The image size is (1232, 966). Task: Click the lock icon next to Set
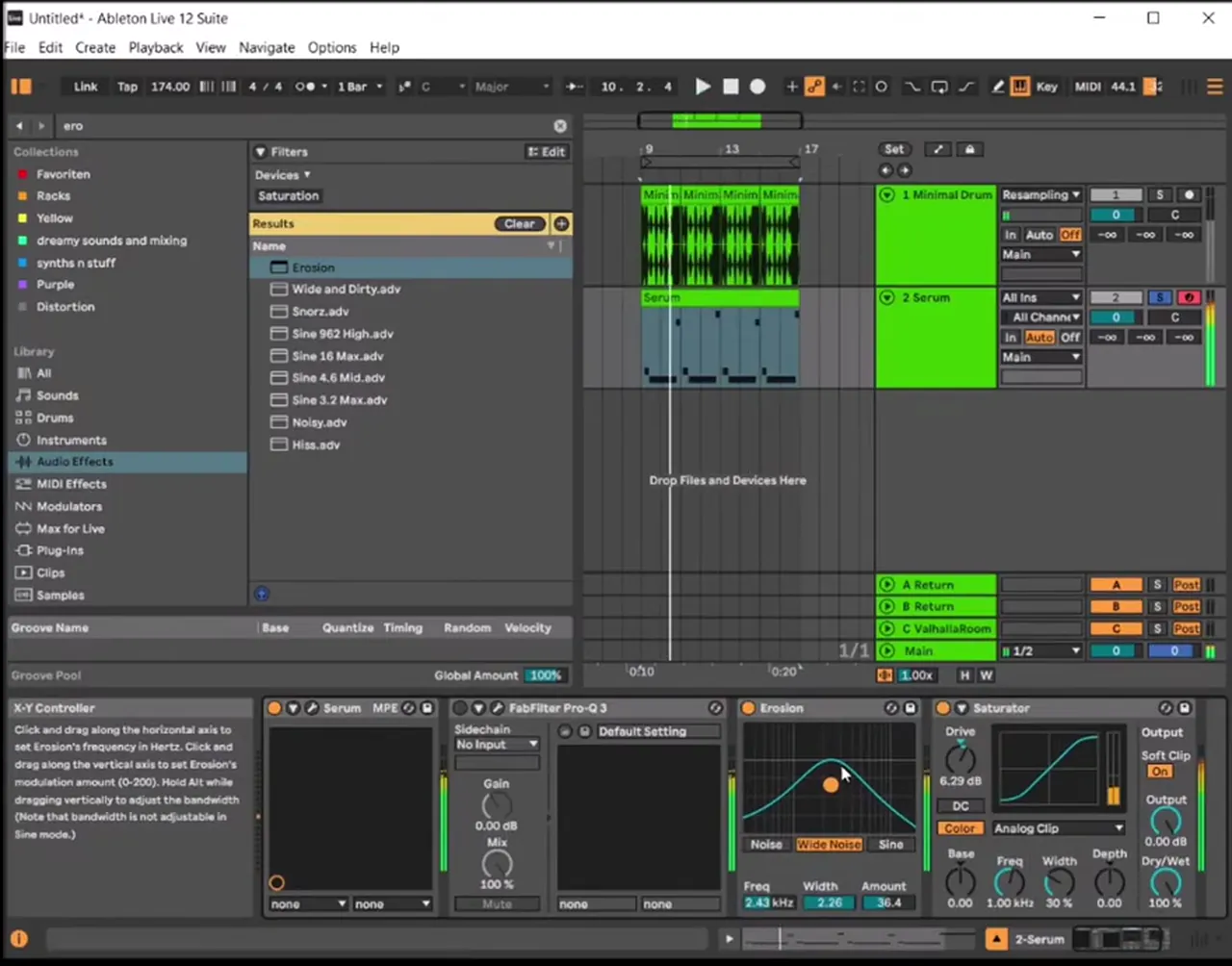pos(969,149)
